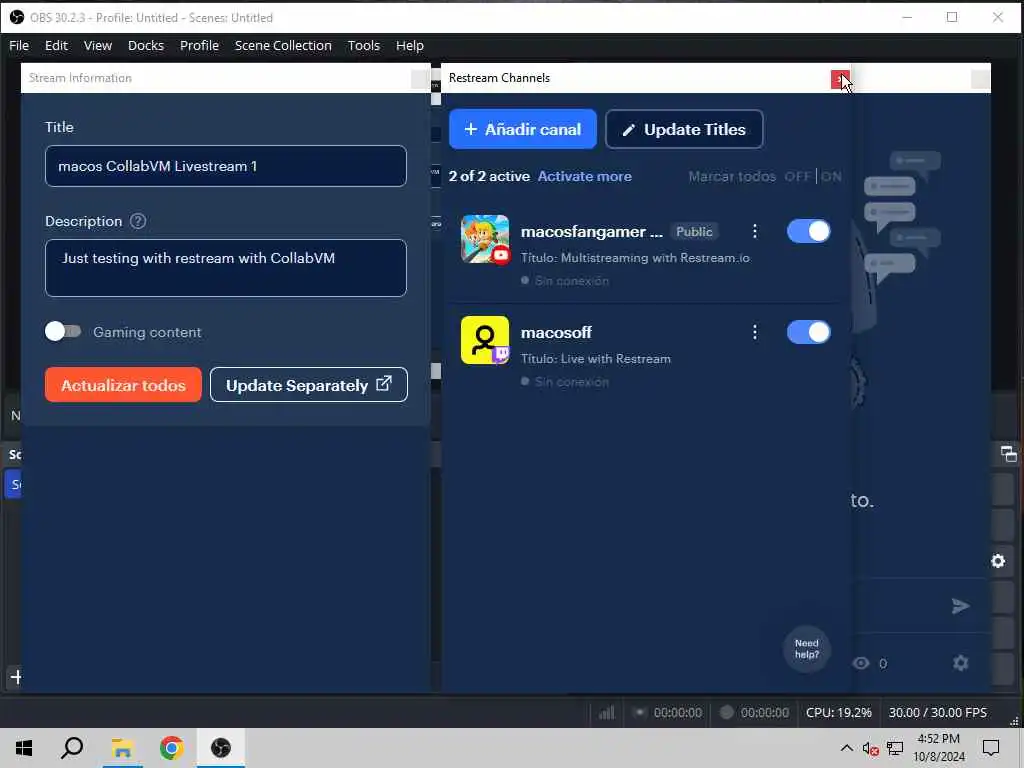Viewport: 1024px width, 768px height.
Task: Toggle the macosoff channel switch
Action: 808,332
